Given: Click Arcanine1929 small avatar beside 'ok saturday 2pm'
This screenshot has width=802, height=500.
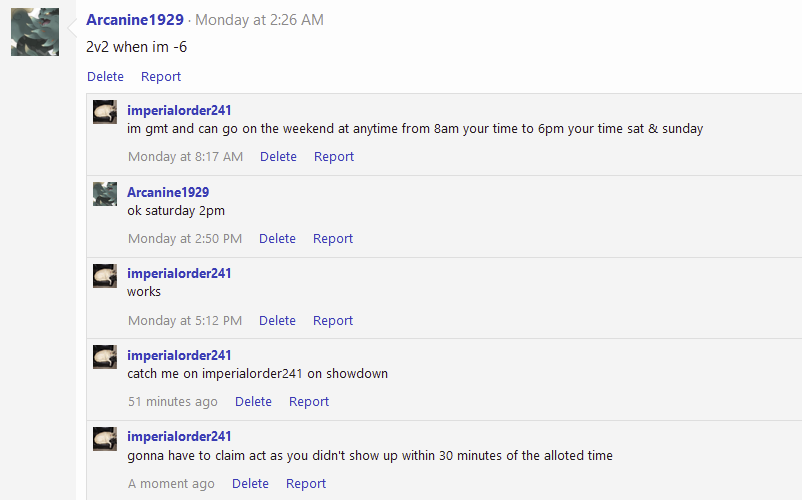Looking at the screenshot, I should coord(105,194).
